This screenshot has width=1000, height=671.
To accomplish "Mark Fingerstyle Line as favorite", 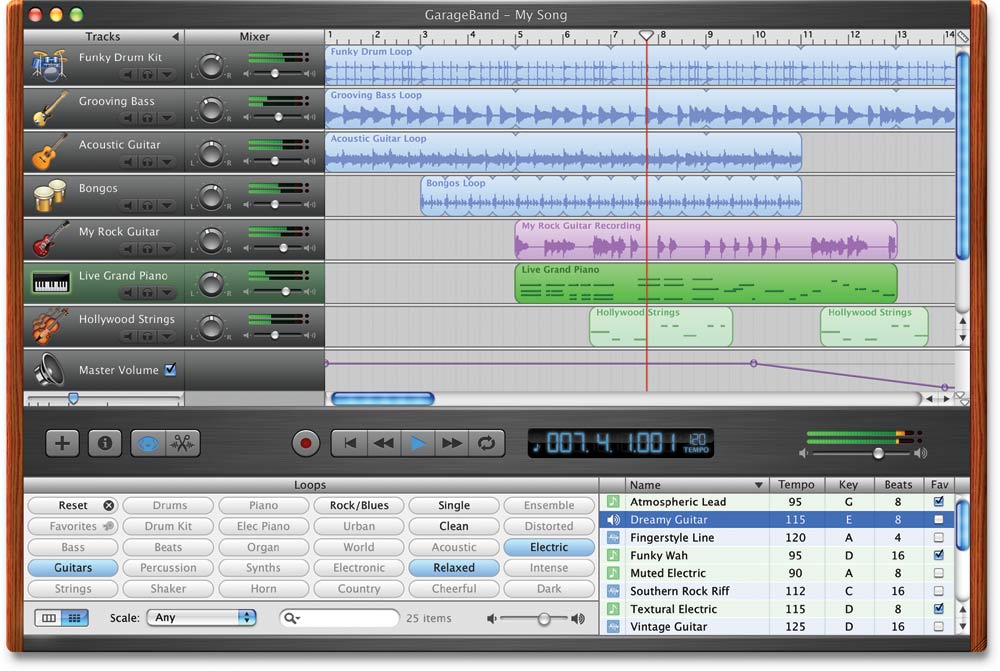I will [x=939, y=537].
